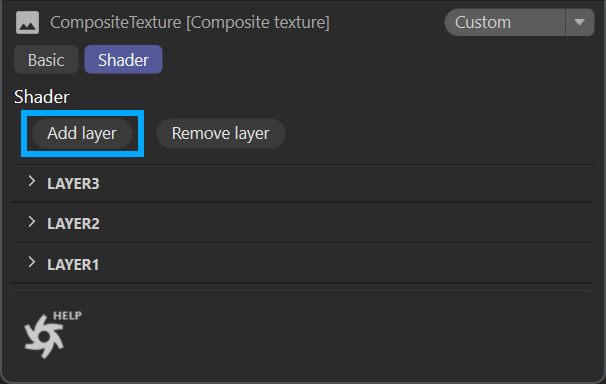This screenshot has width=606, height=384.
Task: Expand LAYER2 using its chevron
Action: tap(32, 222)
